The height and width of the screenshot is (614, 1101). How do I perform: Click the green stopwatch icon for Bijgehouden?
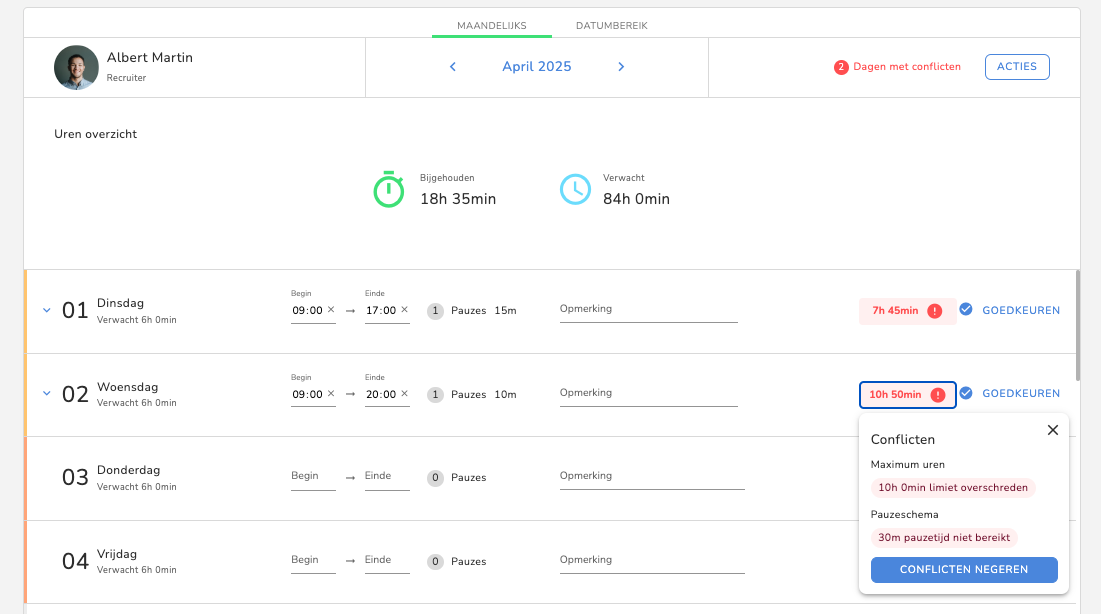pyautogui.click(x=388, y=189)
